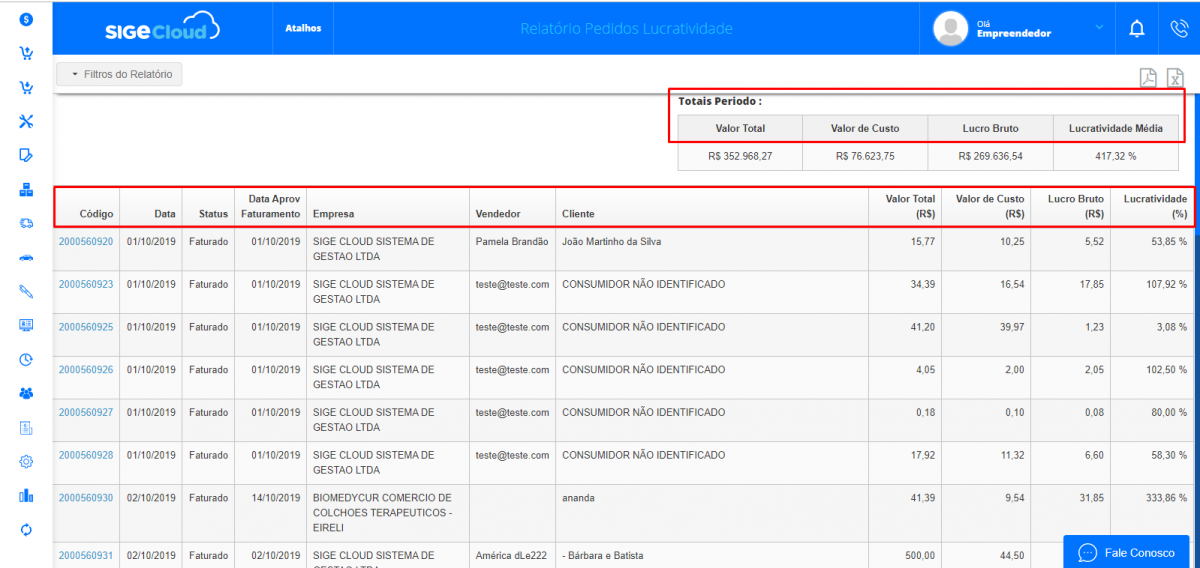Select the gross profit R$ 269.636,54
This screenshot has width=1200, height=568.
(x=990, y=157)
